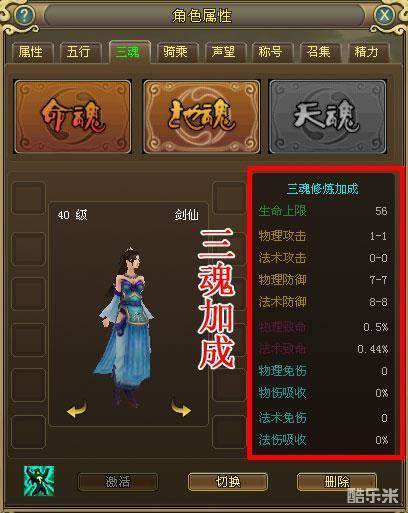Image resolution: width=408 pixels, height=513 pixels.
Task: Click the 激活 button
Action: 118,482
